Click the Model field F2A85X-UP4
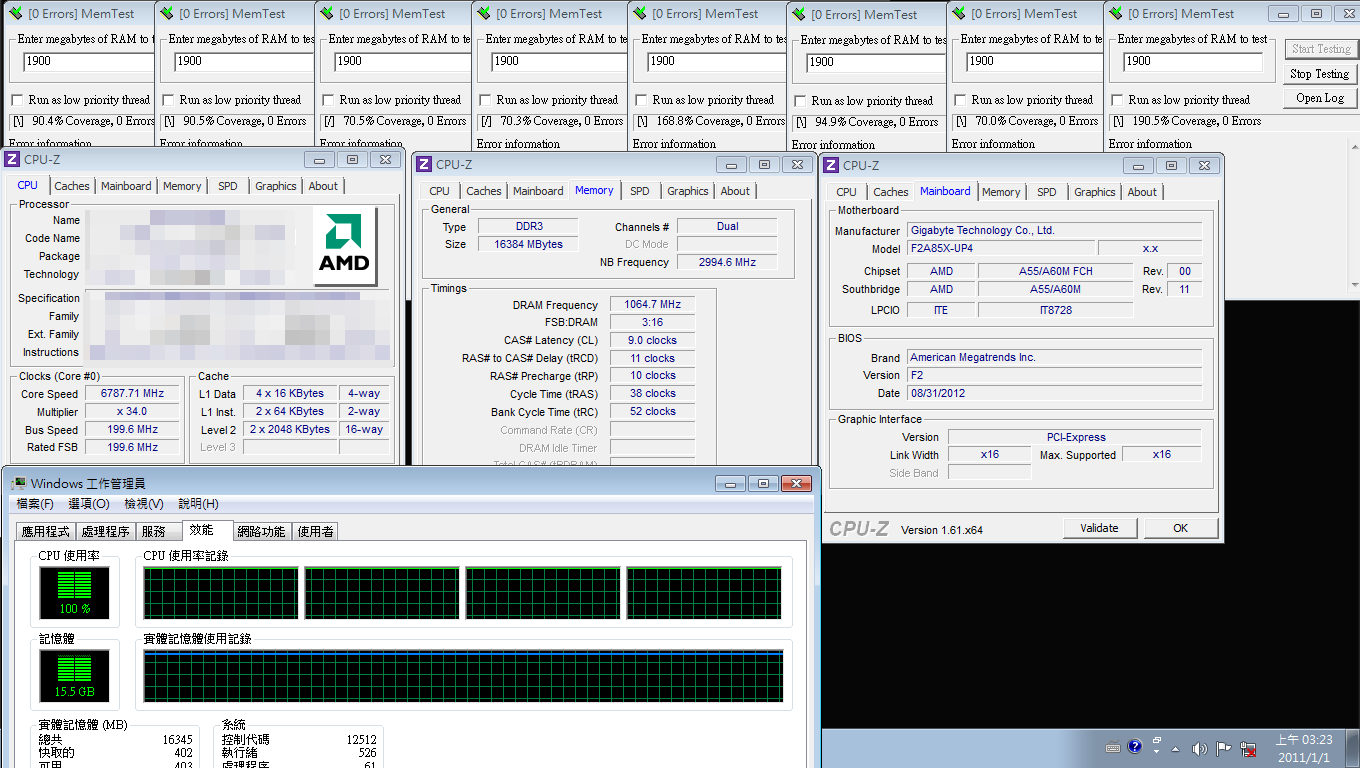Image resolution: width=1360 pixels, height=768 pixels. tap(1000, 248)
